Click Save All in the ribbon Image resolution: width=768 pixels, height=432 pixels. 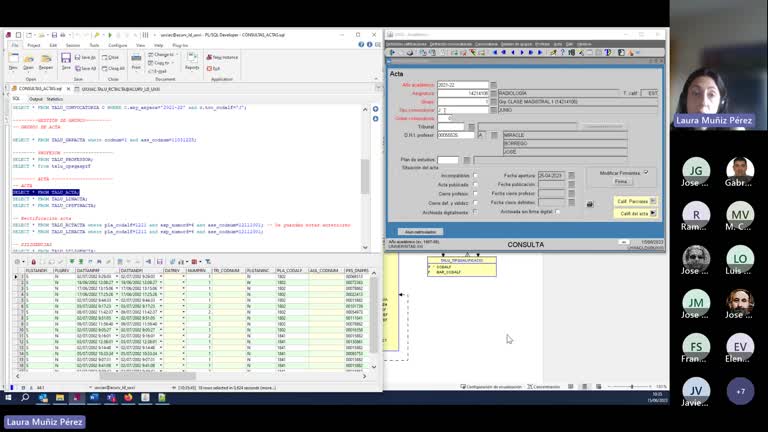[x=85, y=69]
